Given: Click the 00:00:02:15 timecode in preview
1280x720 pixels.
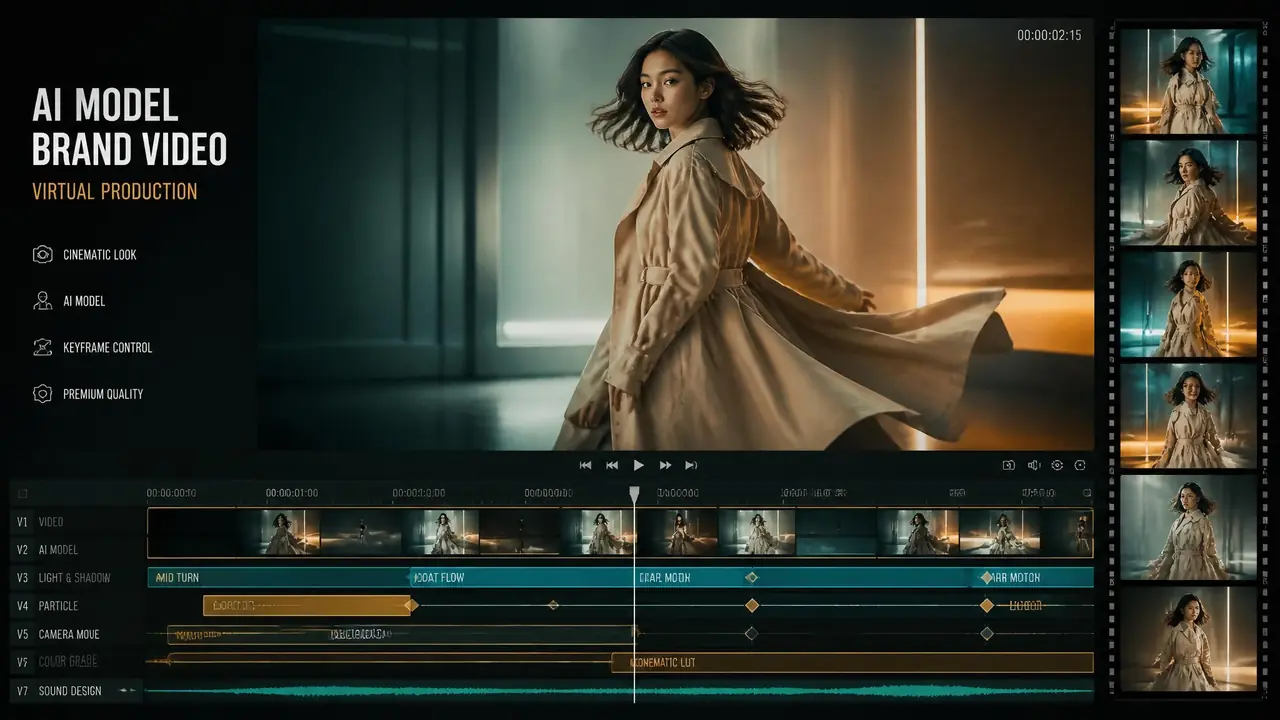Looking at the screenshot, I should click(1049, 35).
